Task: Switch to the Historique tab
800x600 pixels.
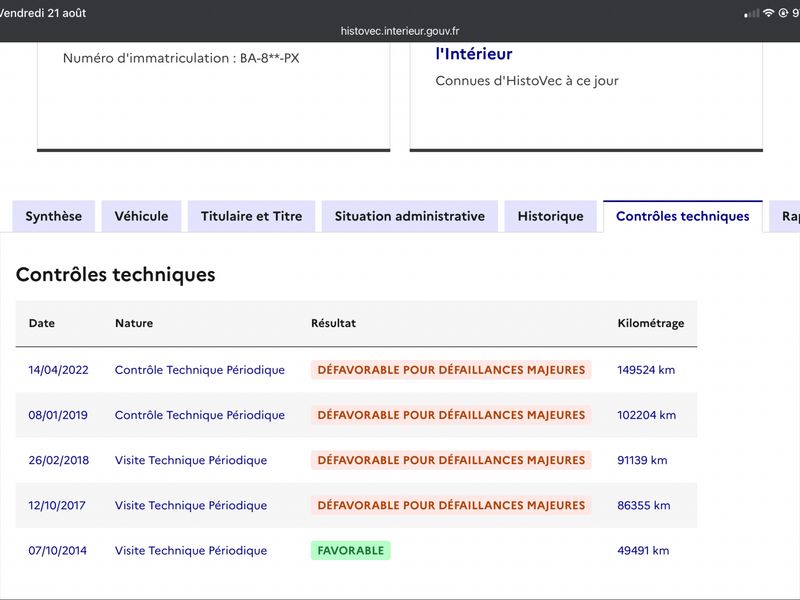Action: (x=551, y=216)
